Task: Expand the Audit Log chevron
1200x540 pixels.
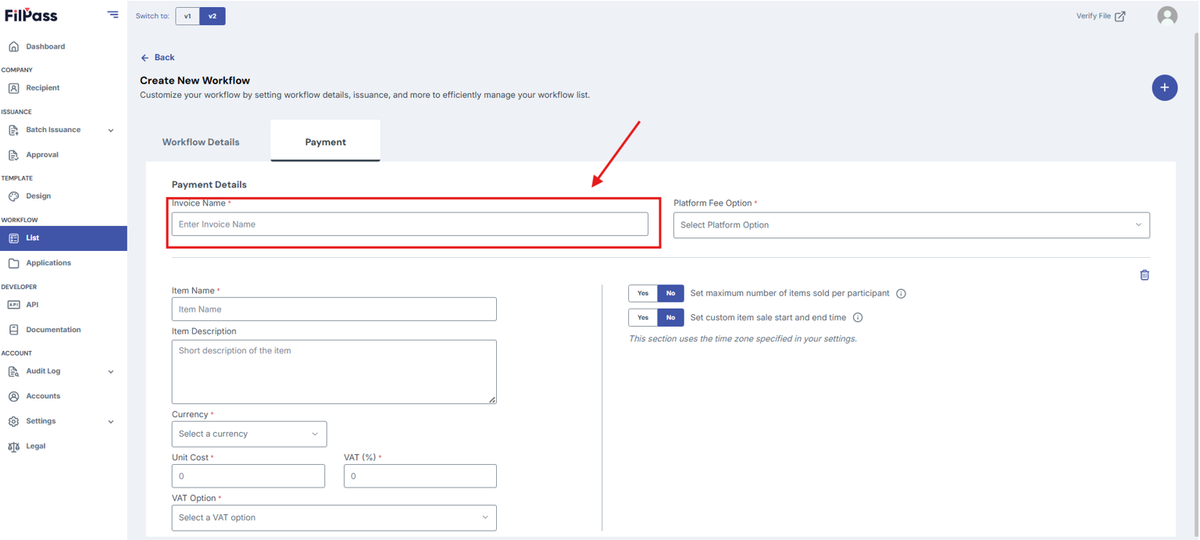Action: click(x=111, y=371)
